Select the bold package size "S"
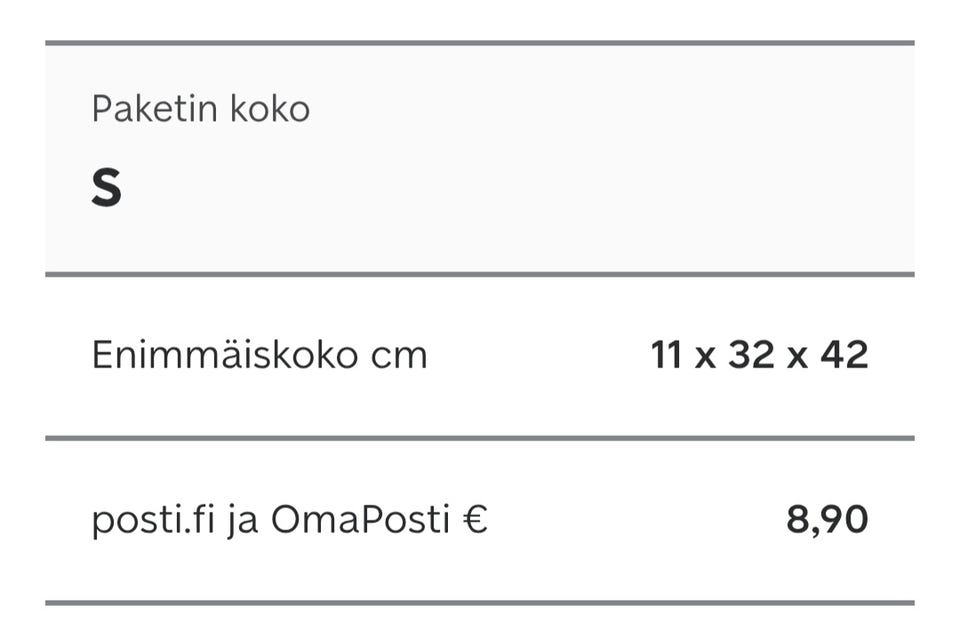This screenshot has width=960, height=620. tap(106, 188)
